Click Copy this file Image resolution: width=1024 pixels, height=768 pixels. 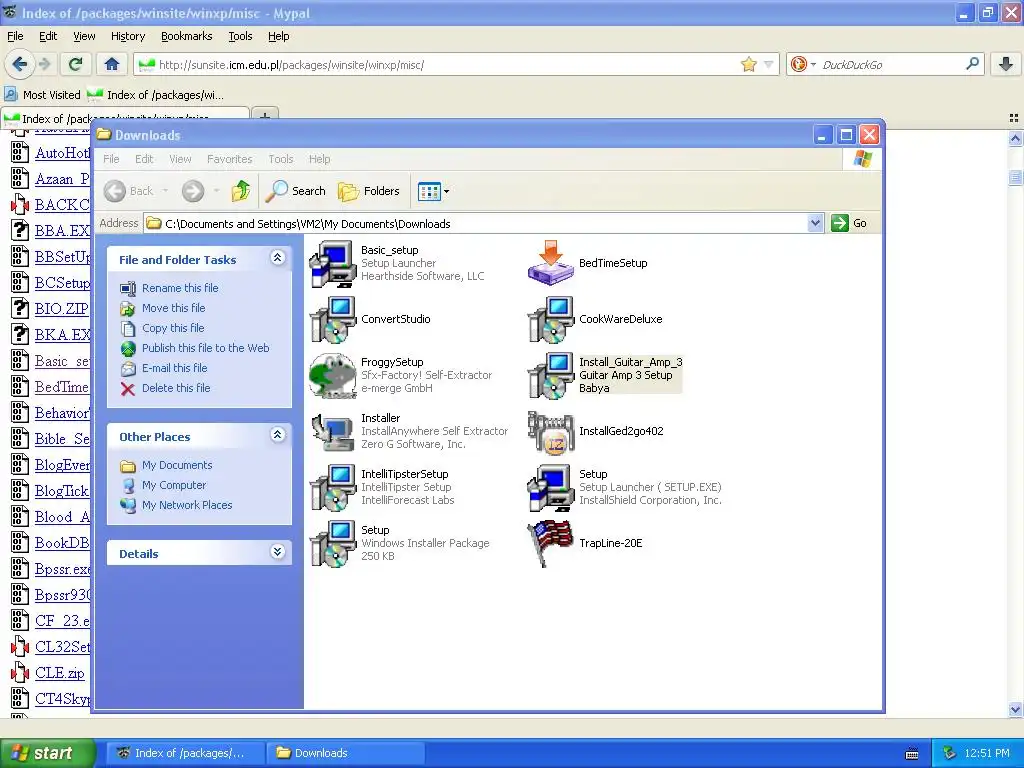click(173, 328)
